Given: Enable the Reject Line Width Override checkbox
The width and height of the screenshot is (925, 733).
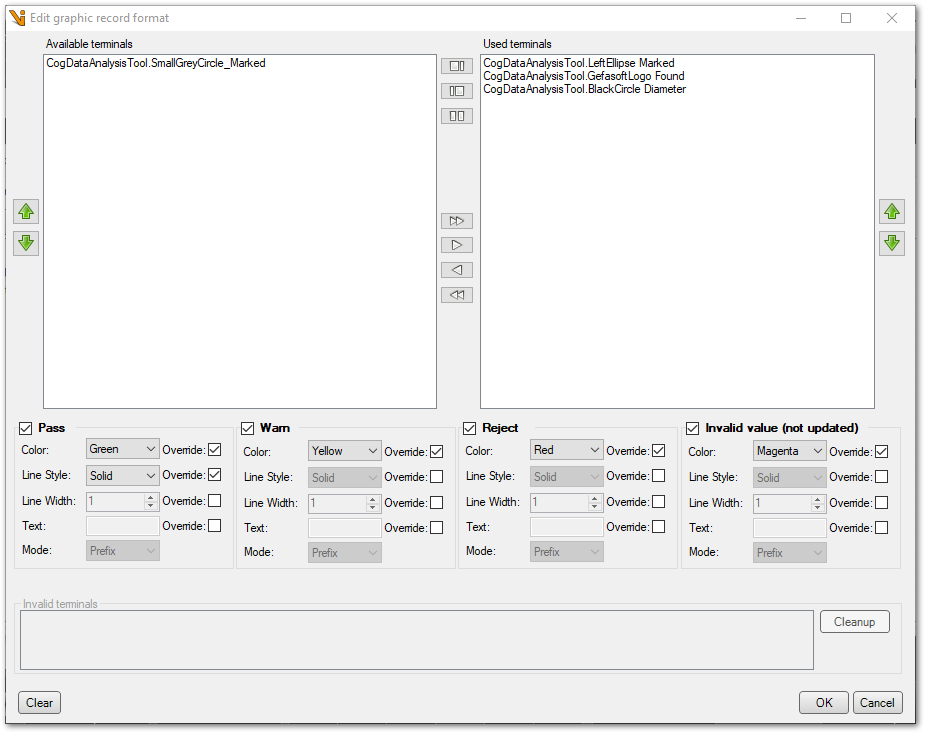Looking at the screenshot, I should pos(659,501).
